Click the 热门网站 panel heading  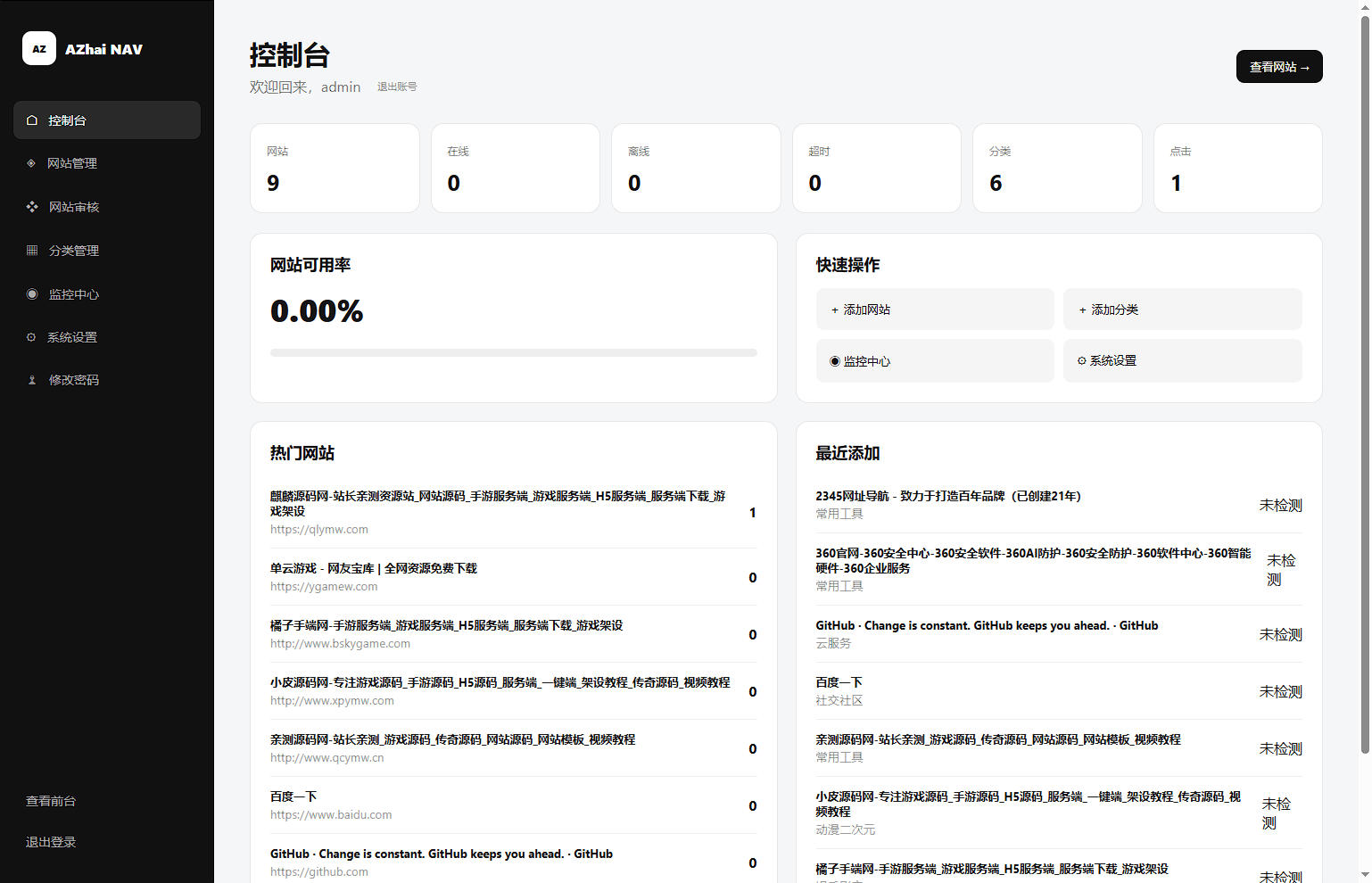pyautogui.click(x=302, y=453)
